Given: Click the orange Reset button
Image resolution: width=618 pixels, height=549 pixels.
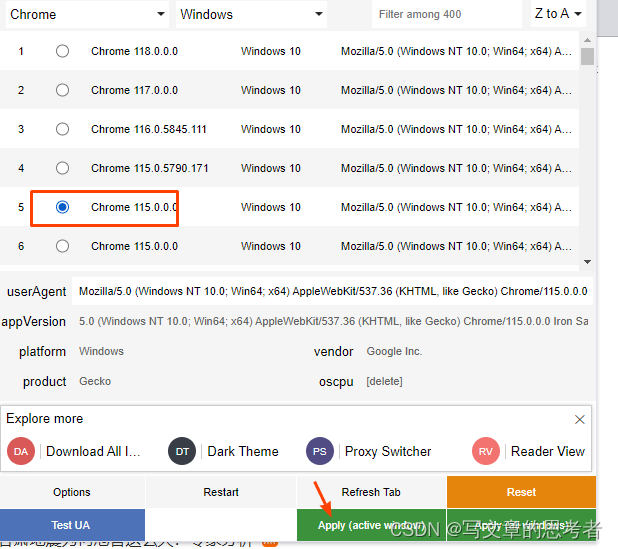Looking at the screenshot, I should (521, 492).
